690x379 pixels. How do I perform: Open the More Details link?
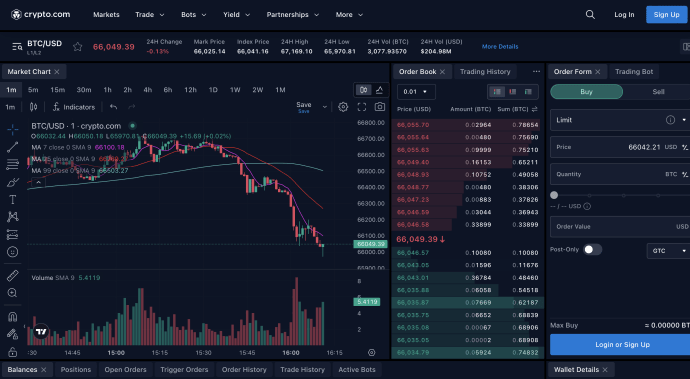(x=500, y=46)
